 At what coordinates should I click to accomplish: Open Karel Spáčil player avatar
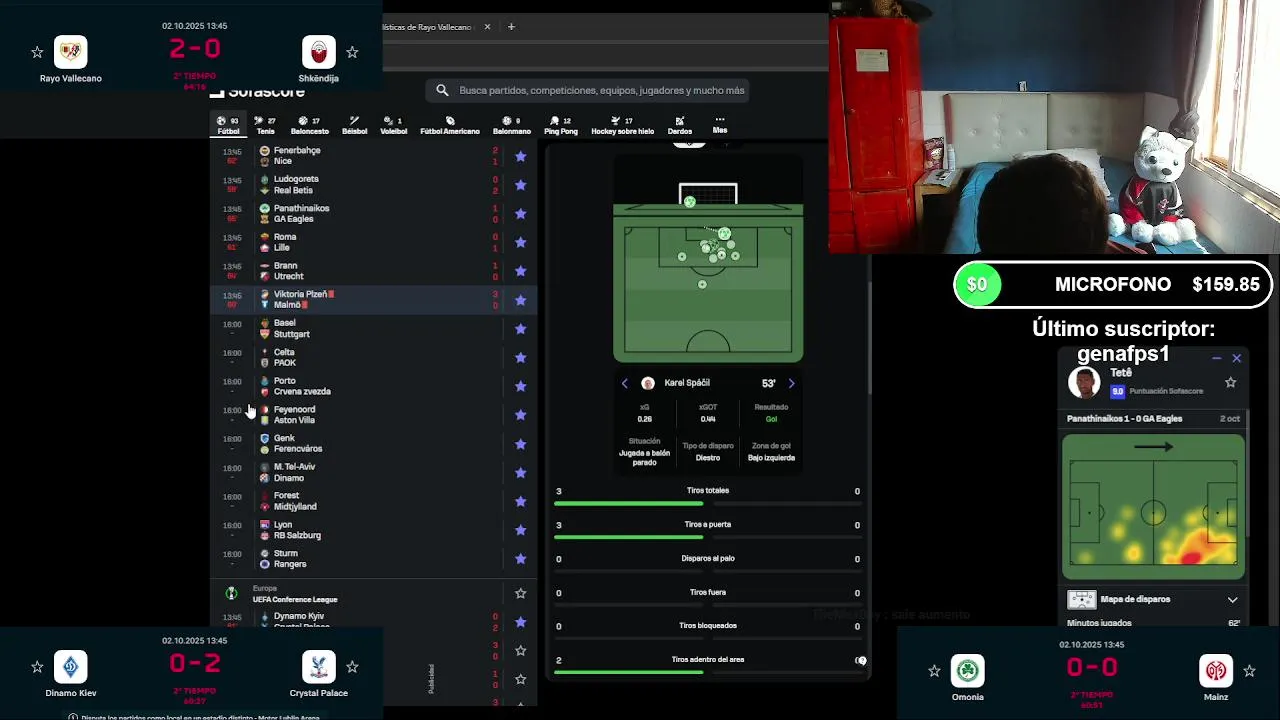tap(648, 383)
